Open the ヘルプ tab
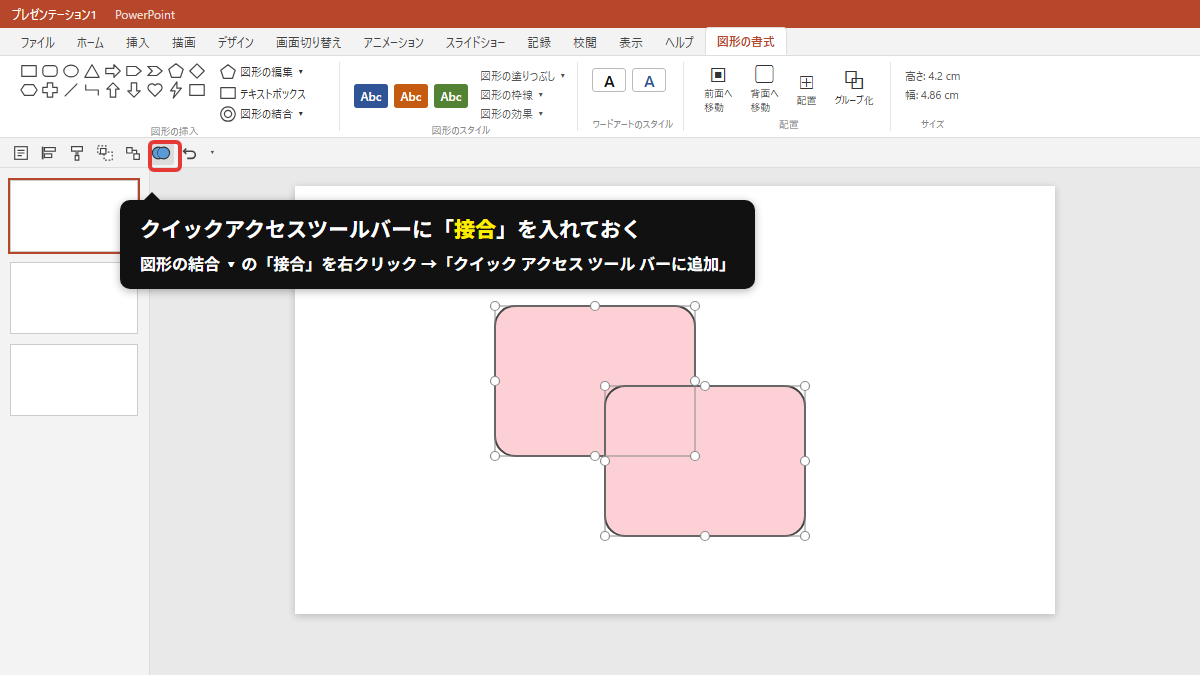 pos(680,42)
